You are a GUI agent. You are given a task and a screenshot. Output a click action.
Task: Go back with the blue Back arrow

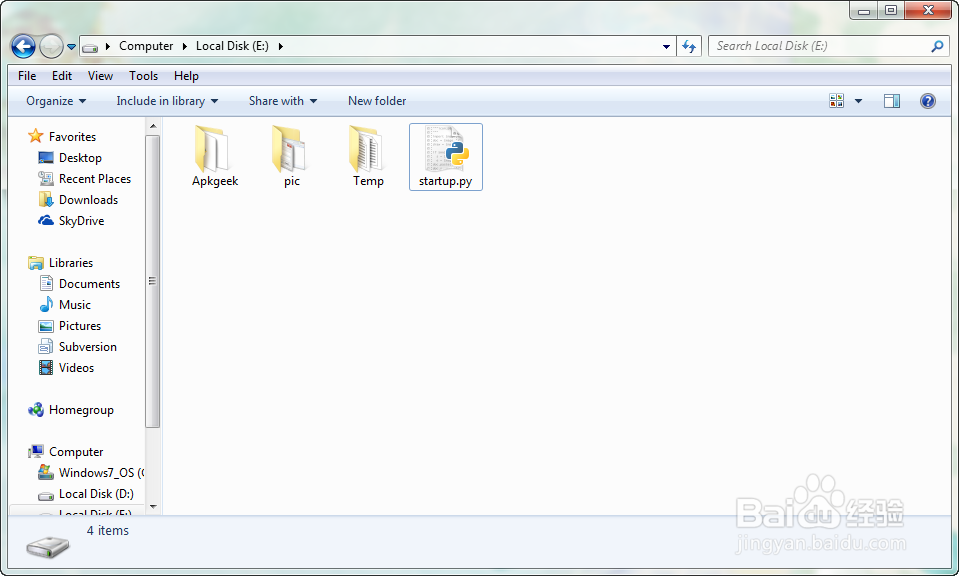coord(23,46)
